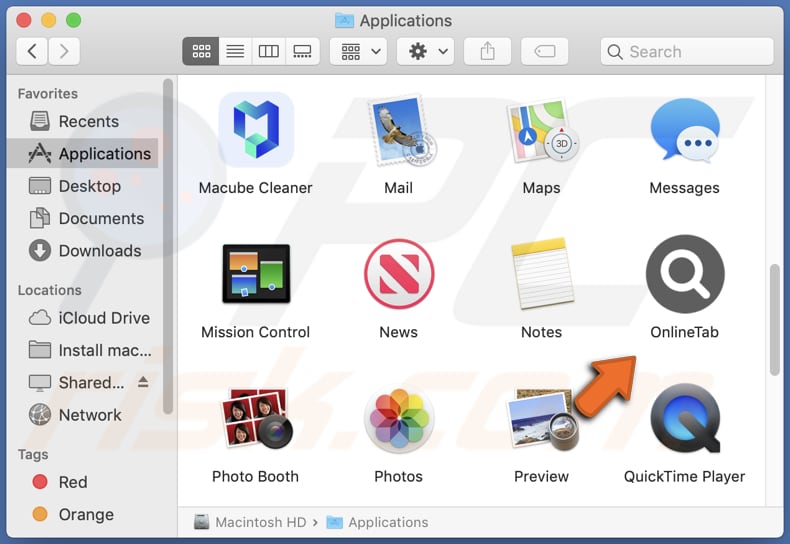Click the Search field
This screenshot has width=790, height=544.
click(x=687, y=51)
